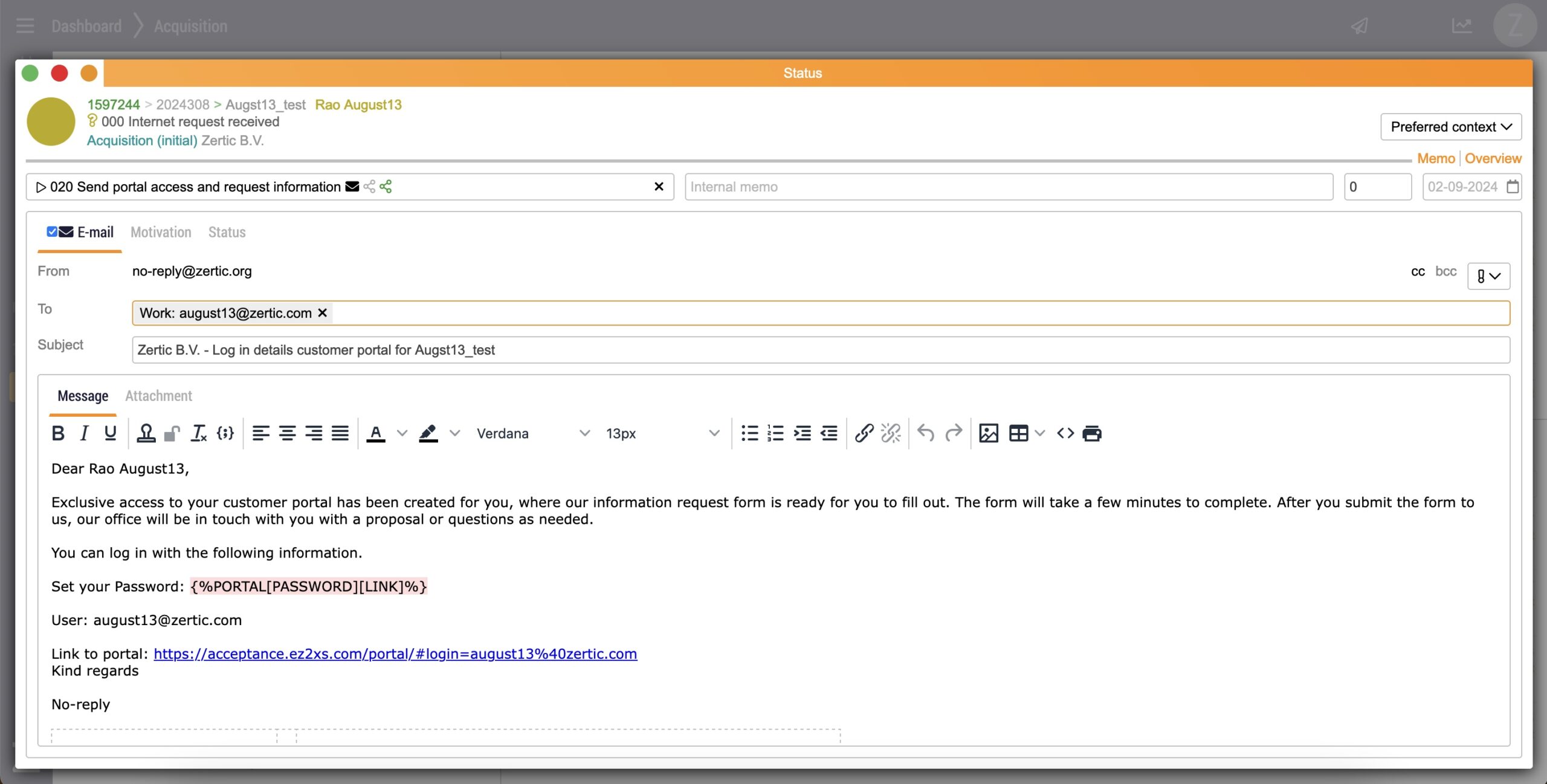Click the Overview link

[1493, 158]
